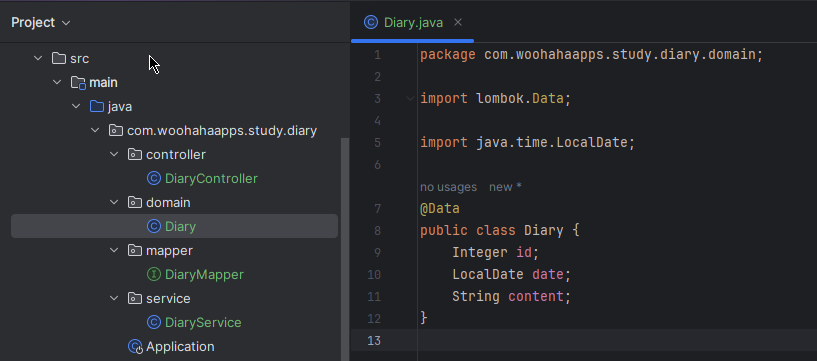
Task: Click the 'id' field name
Action: (524, 252)
